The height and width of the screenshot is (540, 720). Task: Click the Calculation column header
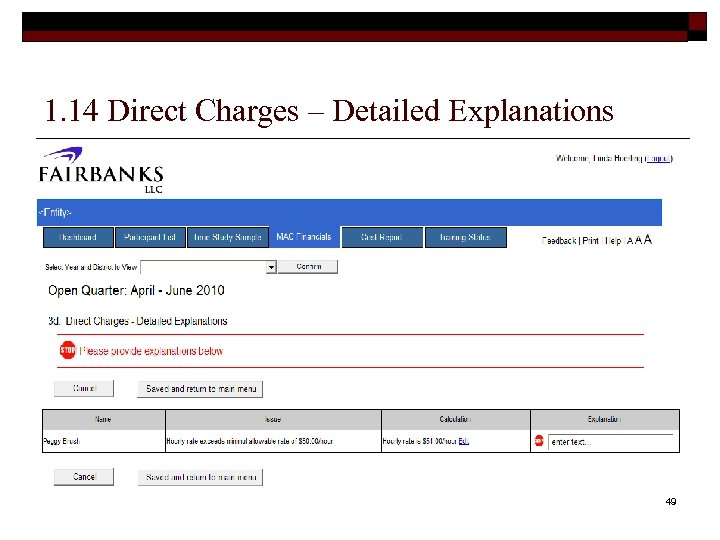456,419
